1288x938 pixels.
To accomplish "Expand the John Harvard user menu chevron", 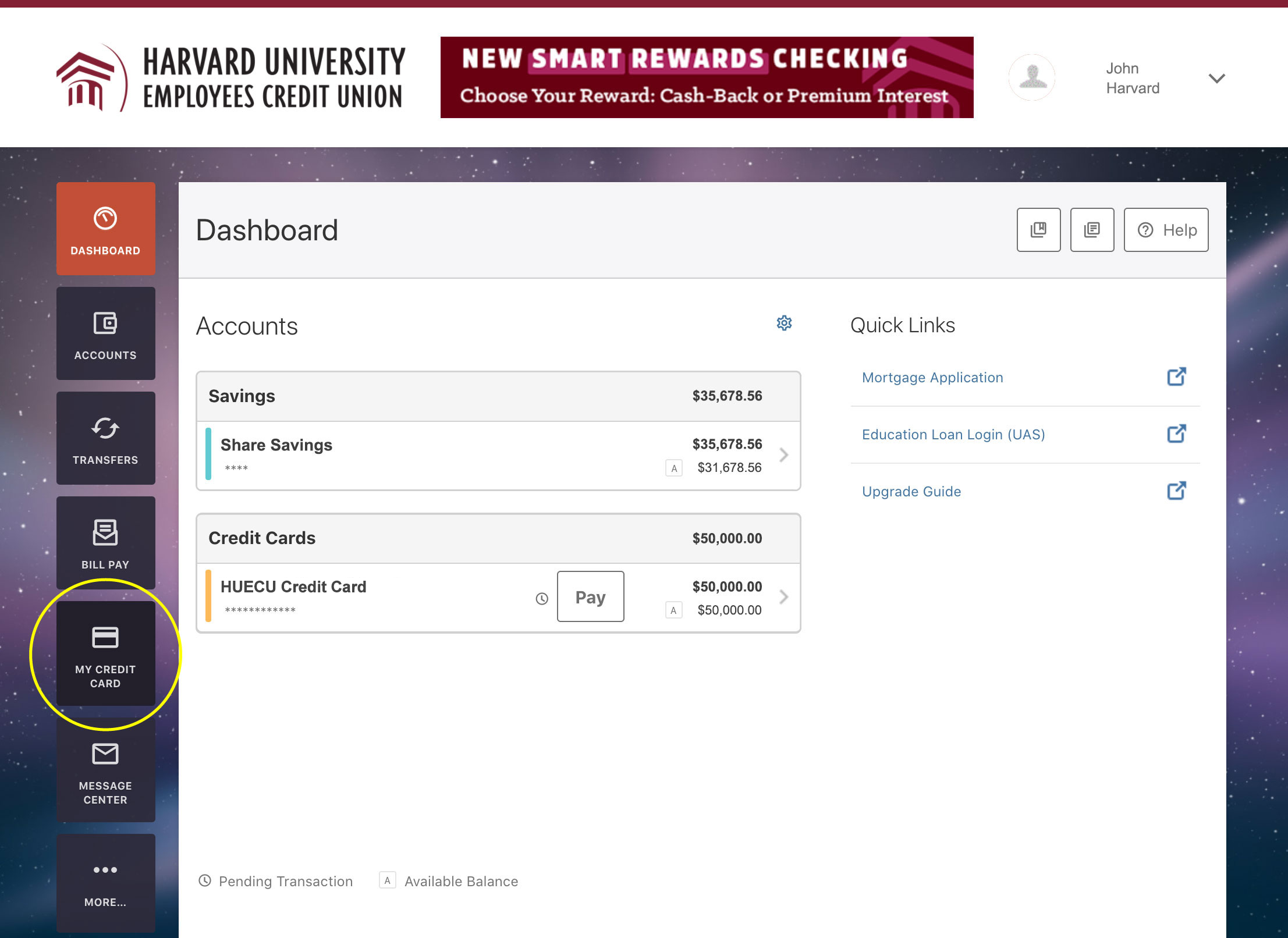I will (1216, 78).
